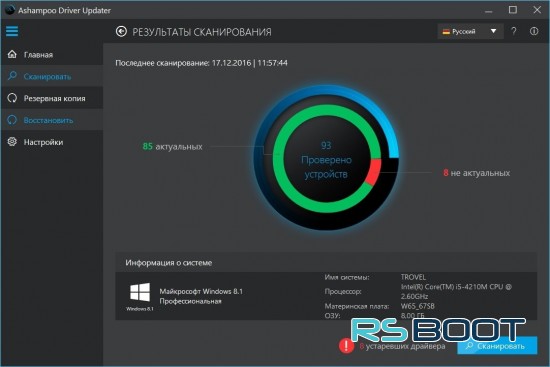
Task: Click the blue Сканировать button
Action: [x=497, y=346]
